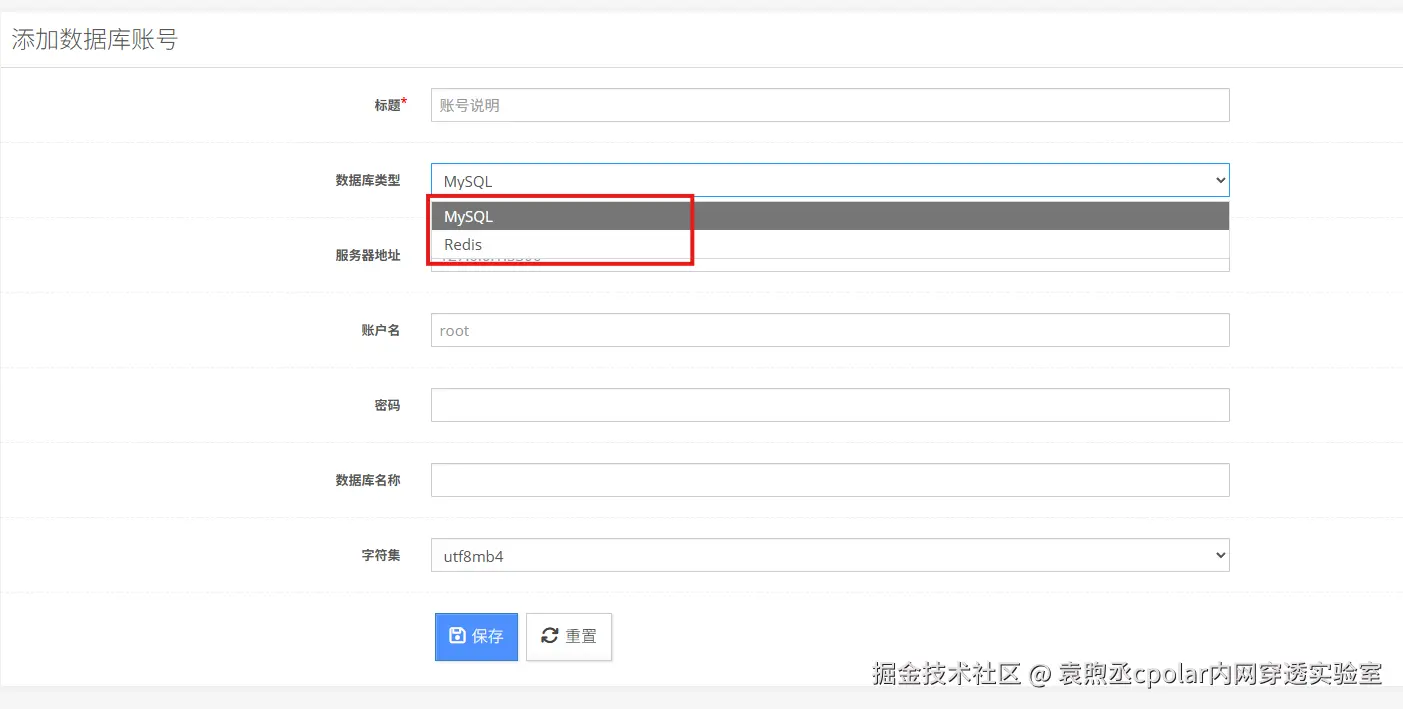
Task: Select MySQL option in the dropdown list
Action: tap(830, 216)
